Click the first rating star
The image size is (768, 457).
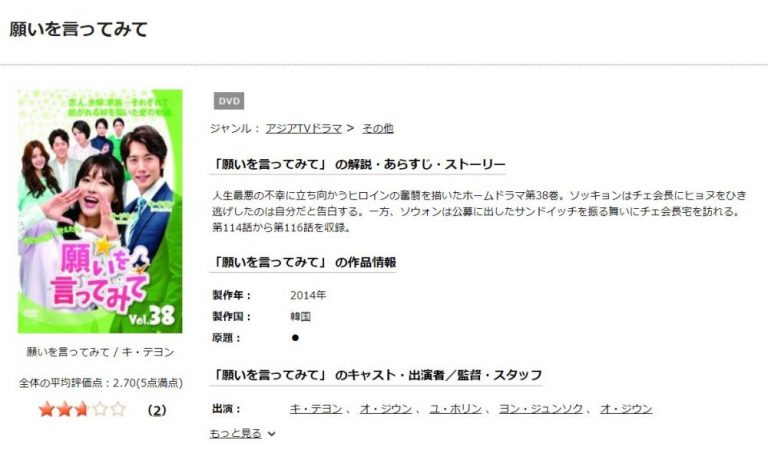(47, 409)
